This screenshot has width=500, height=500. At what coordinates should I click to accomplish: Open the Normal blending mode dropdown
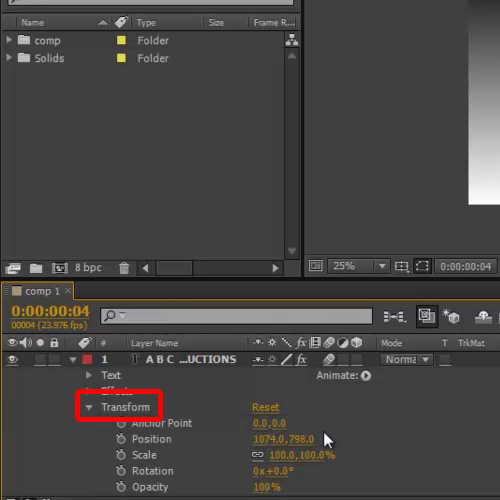pyautogui.click(x=406, y=360)
